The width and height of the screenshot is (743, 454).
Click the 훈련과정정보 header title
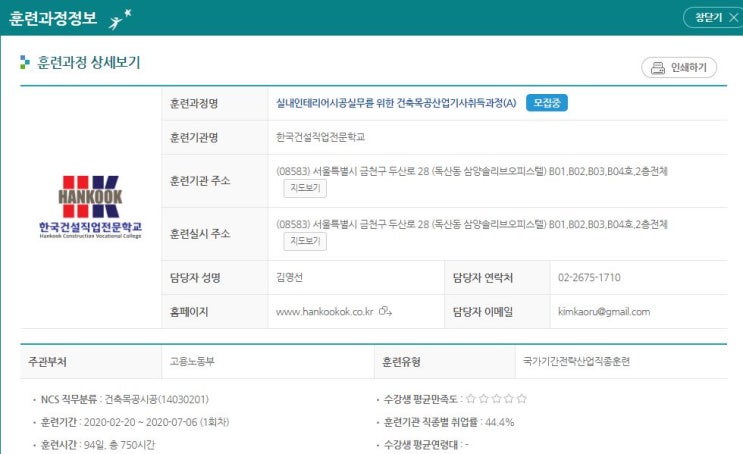pos(53,18)
